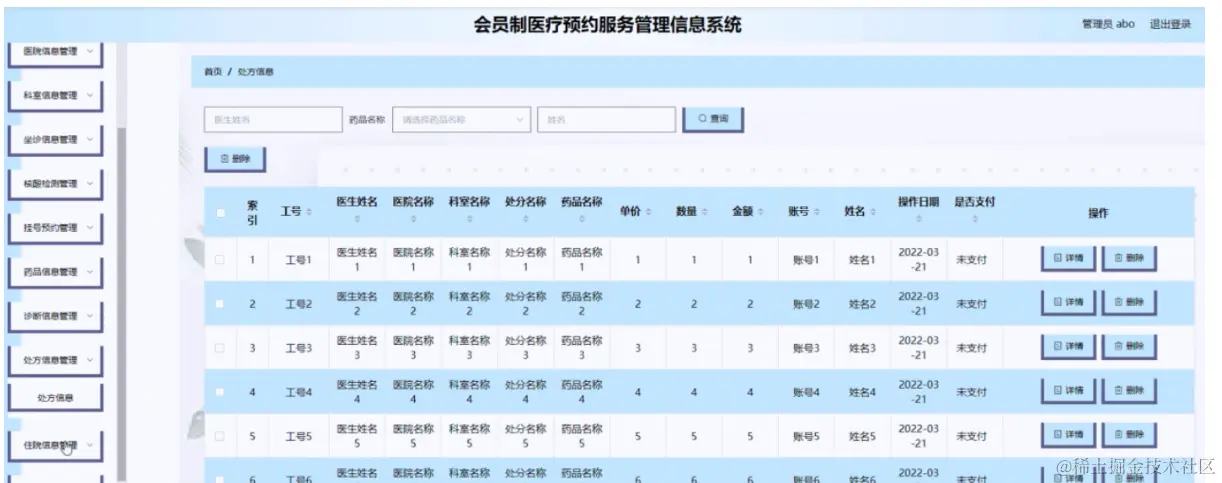
Task: Click cell 工号3 in table
Action: point(298,348)
